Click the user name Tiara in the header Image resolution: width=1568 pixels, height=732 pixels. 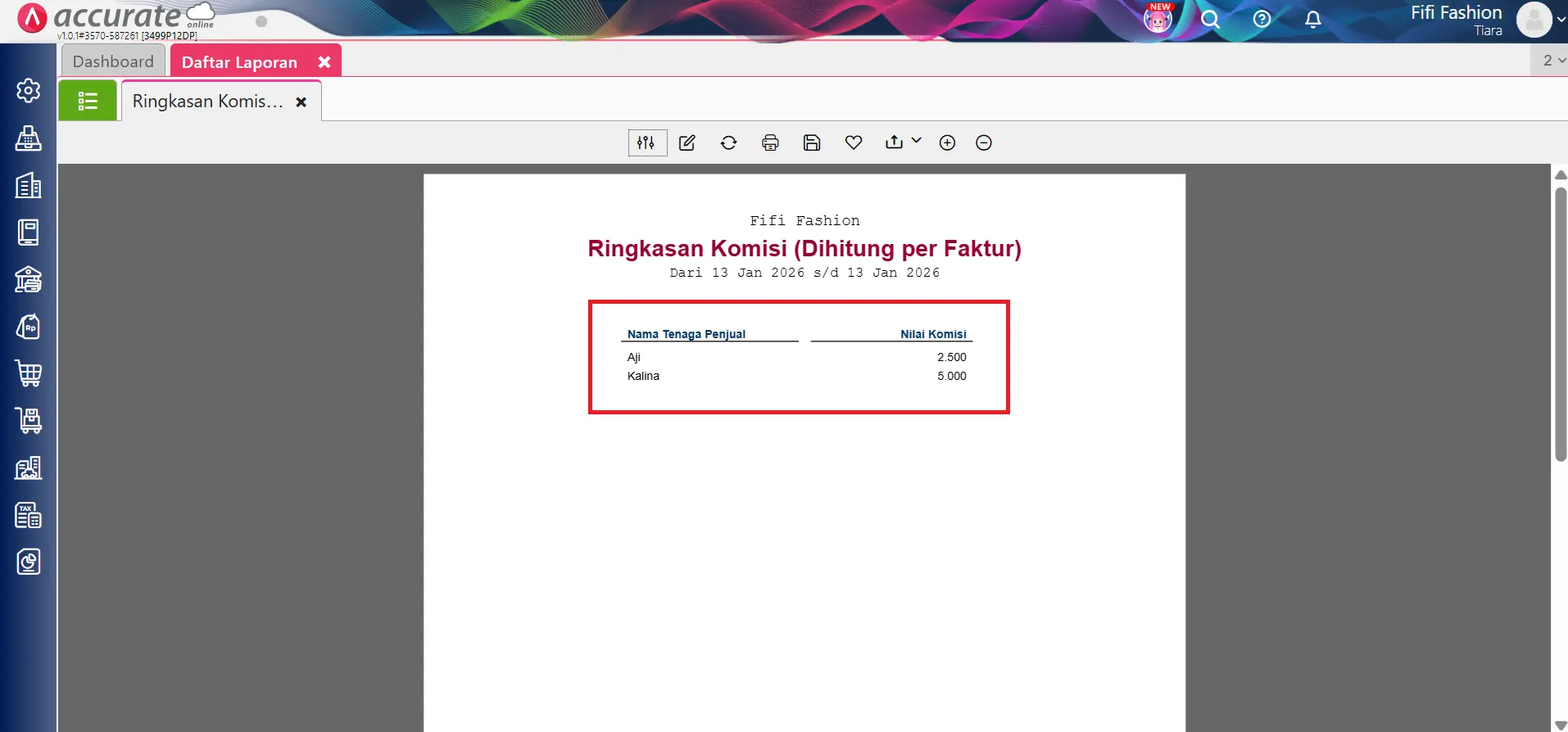click(1488, 31)
